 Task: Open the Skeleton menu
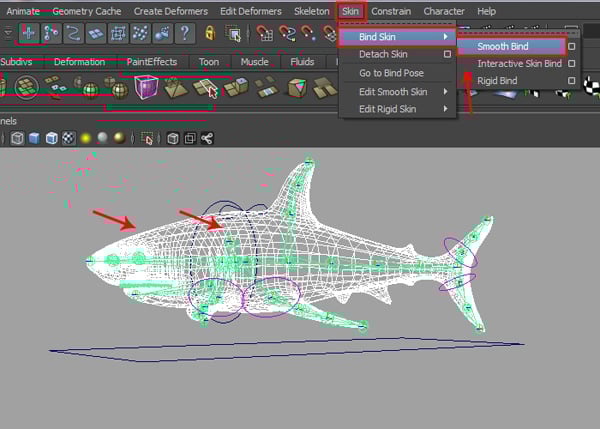pyautogui.click(x=311, y=11)
